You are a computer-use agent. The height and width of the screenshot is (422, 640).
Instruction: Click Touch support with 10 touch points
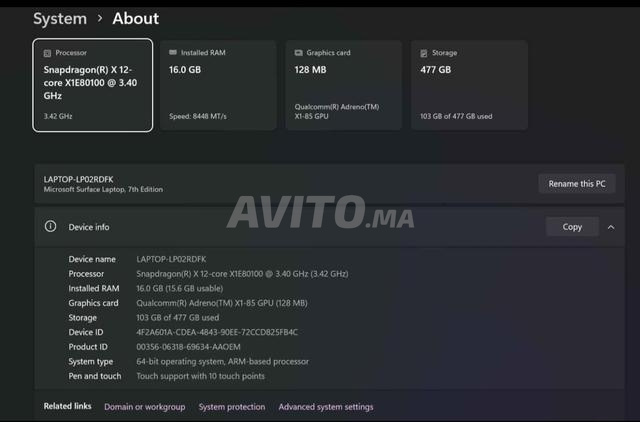point(200,376)
